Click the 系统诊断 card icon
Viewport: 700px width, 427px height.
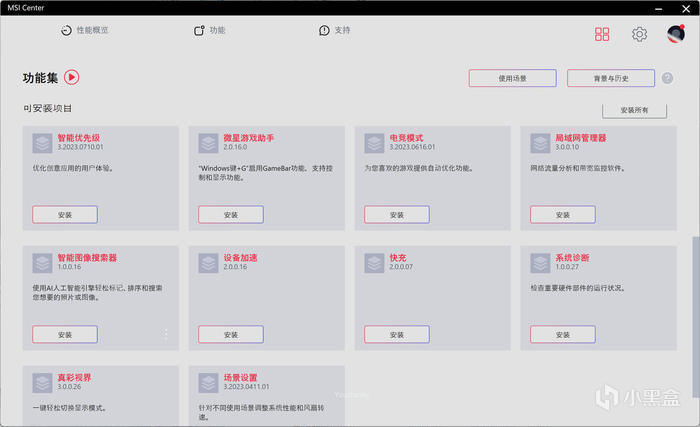click(x=541, y=263)
